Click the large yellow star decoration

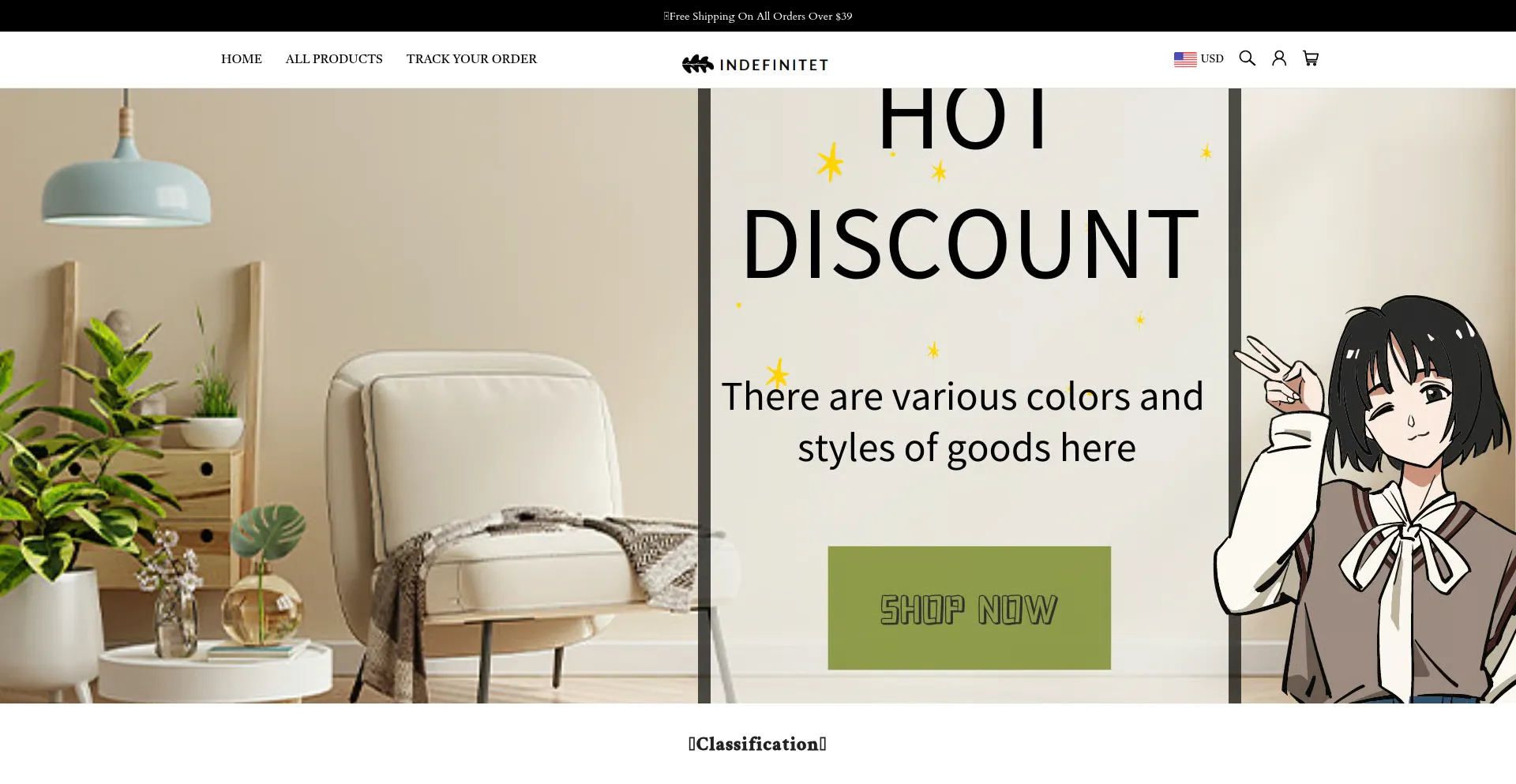pos(830,163)
